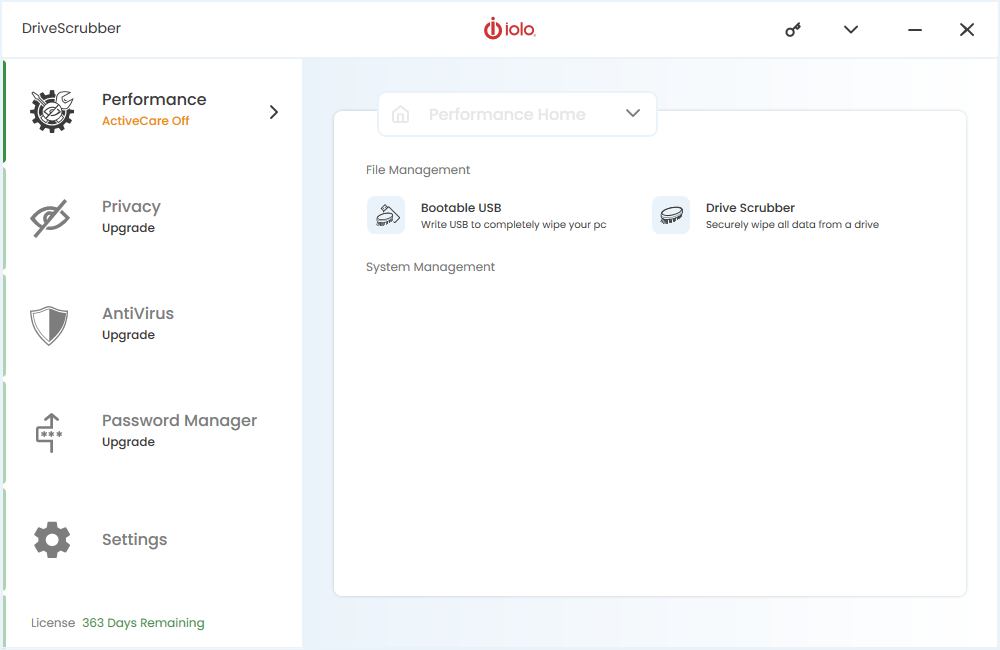Viewport: 1000px width, 650px height.
Task: Close the DriveScrubber window
Action: (967, 29)
